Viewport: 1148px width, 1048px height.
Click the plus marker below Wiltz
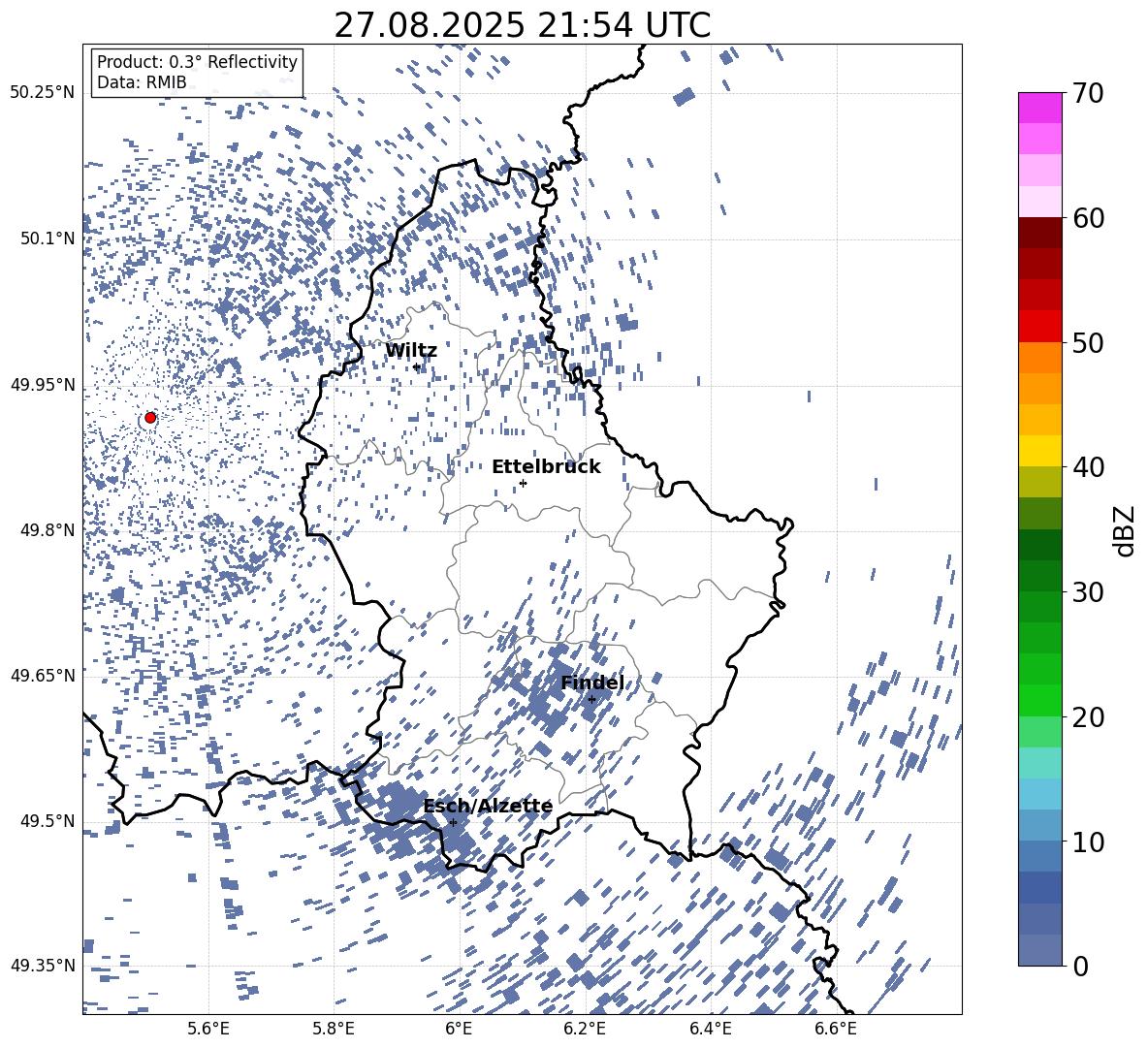coord(417,366)
